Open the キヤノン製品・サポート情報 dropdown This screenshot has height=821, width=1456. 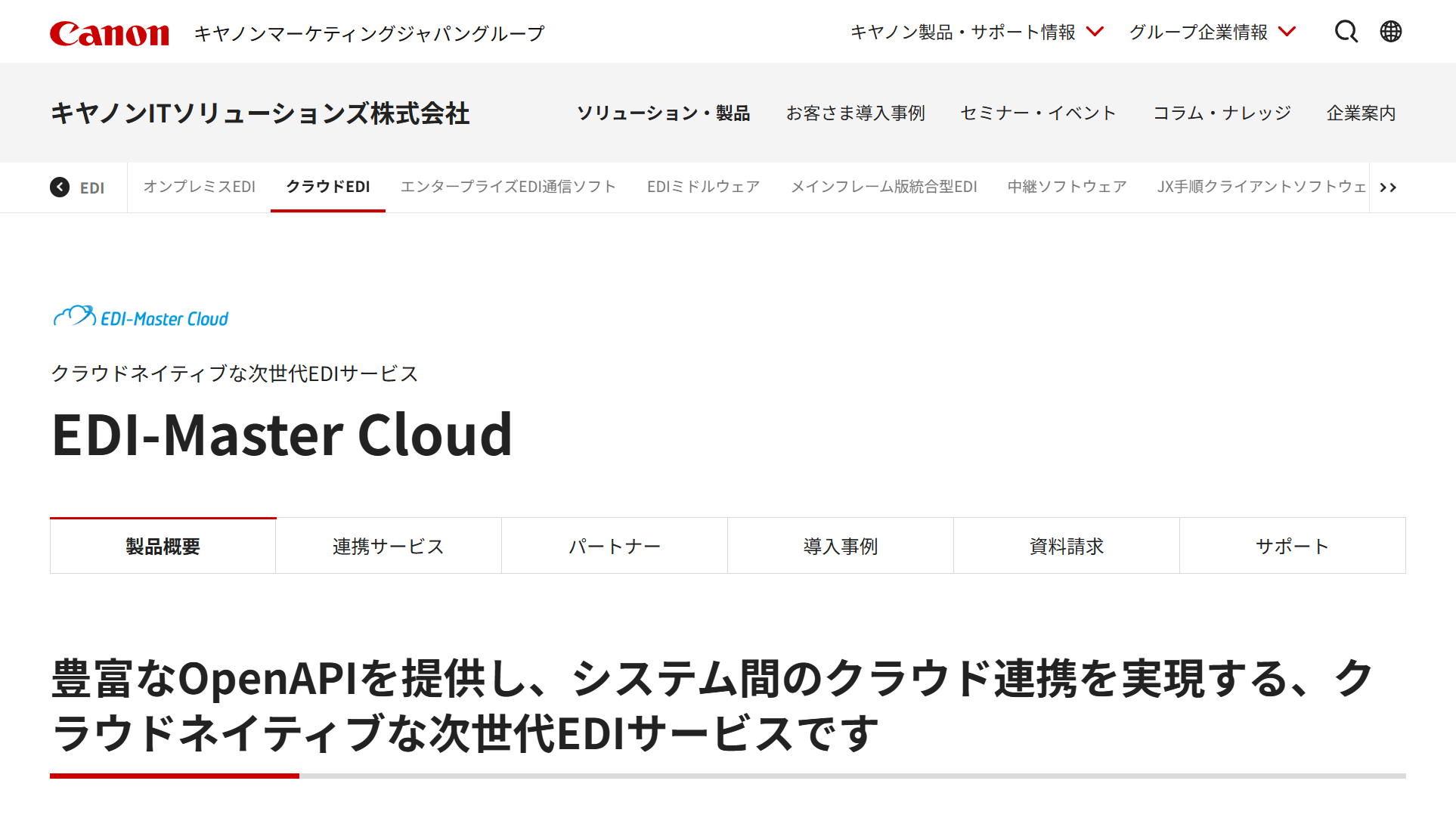(x=964, y=32)
